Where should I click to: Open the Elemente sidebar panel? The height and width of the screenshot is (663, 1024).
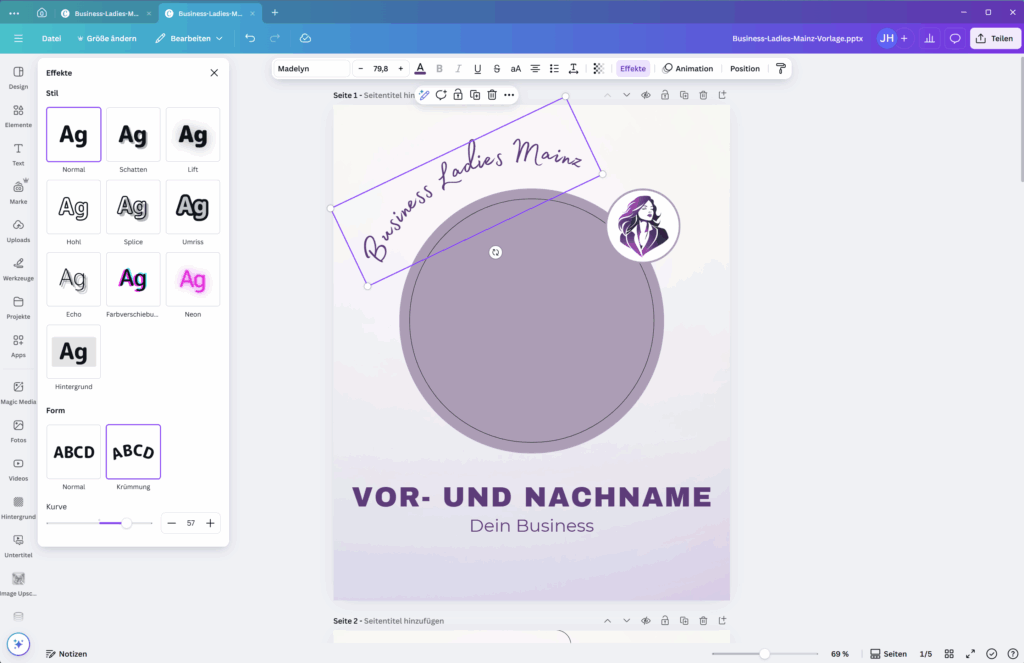click(18, 115)
